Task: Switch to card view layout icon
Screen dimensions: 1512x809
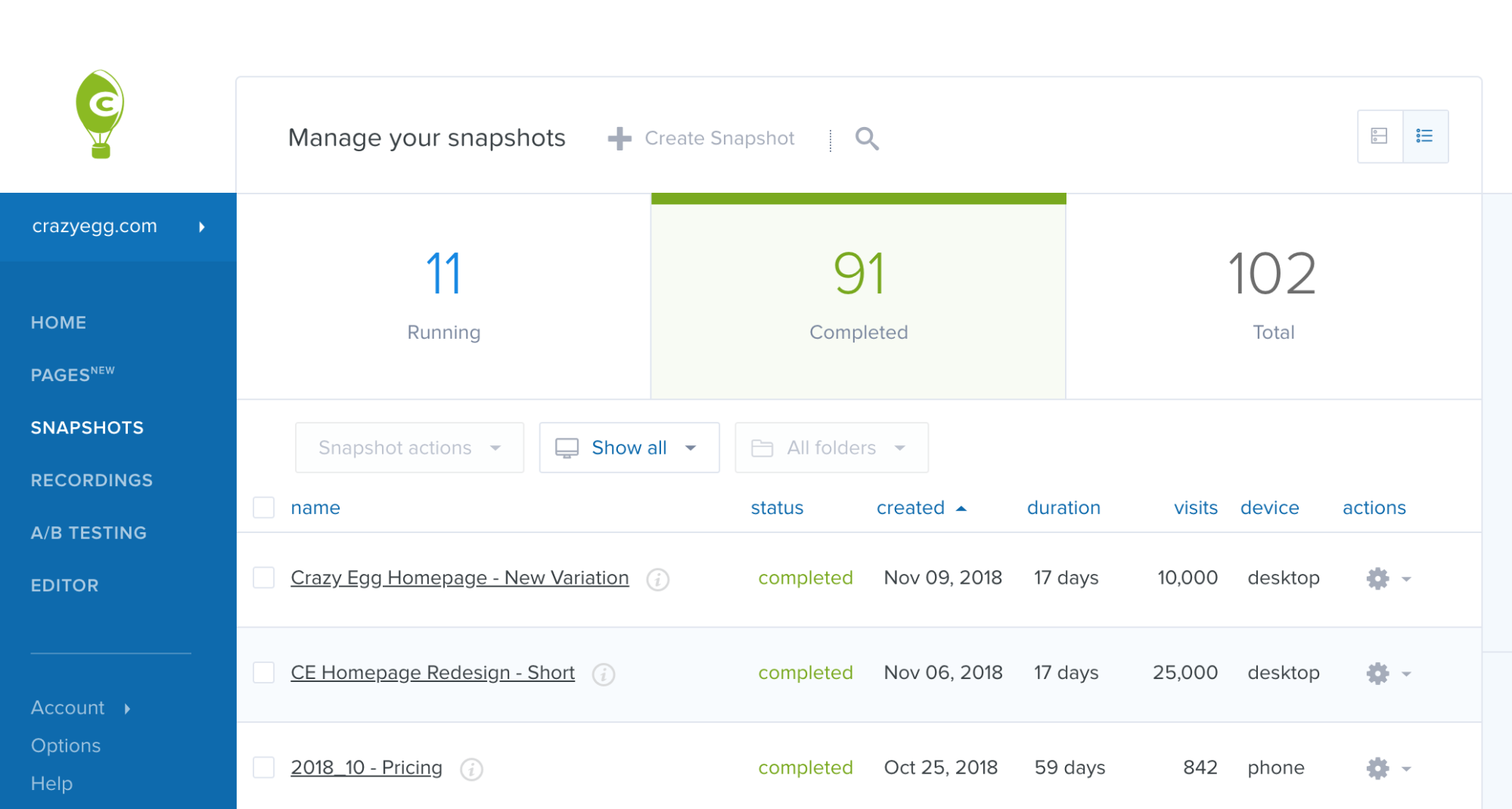Action: pos(1380,136)
